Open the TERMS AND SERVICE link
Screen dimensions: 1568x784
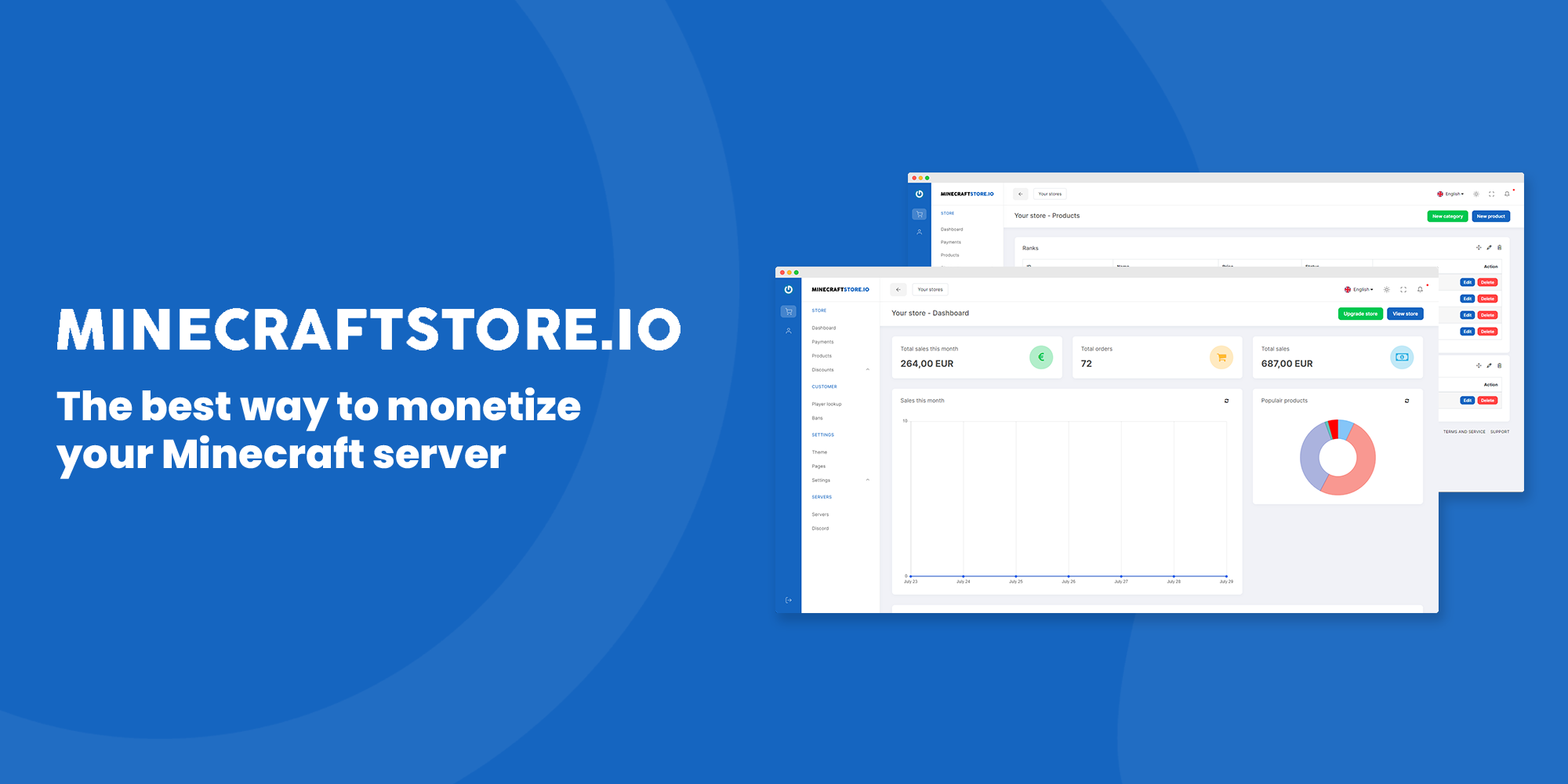(x=1465, y=432)
